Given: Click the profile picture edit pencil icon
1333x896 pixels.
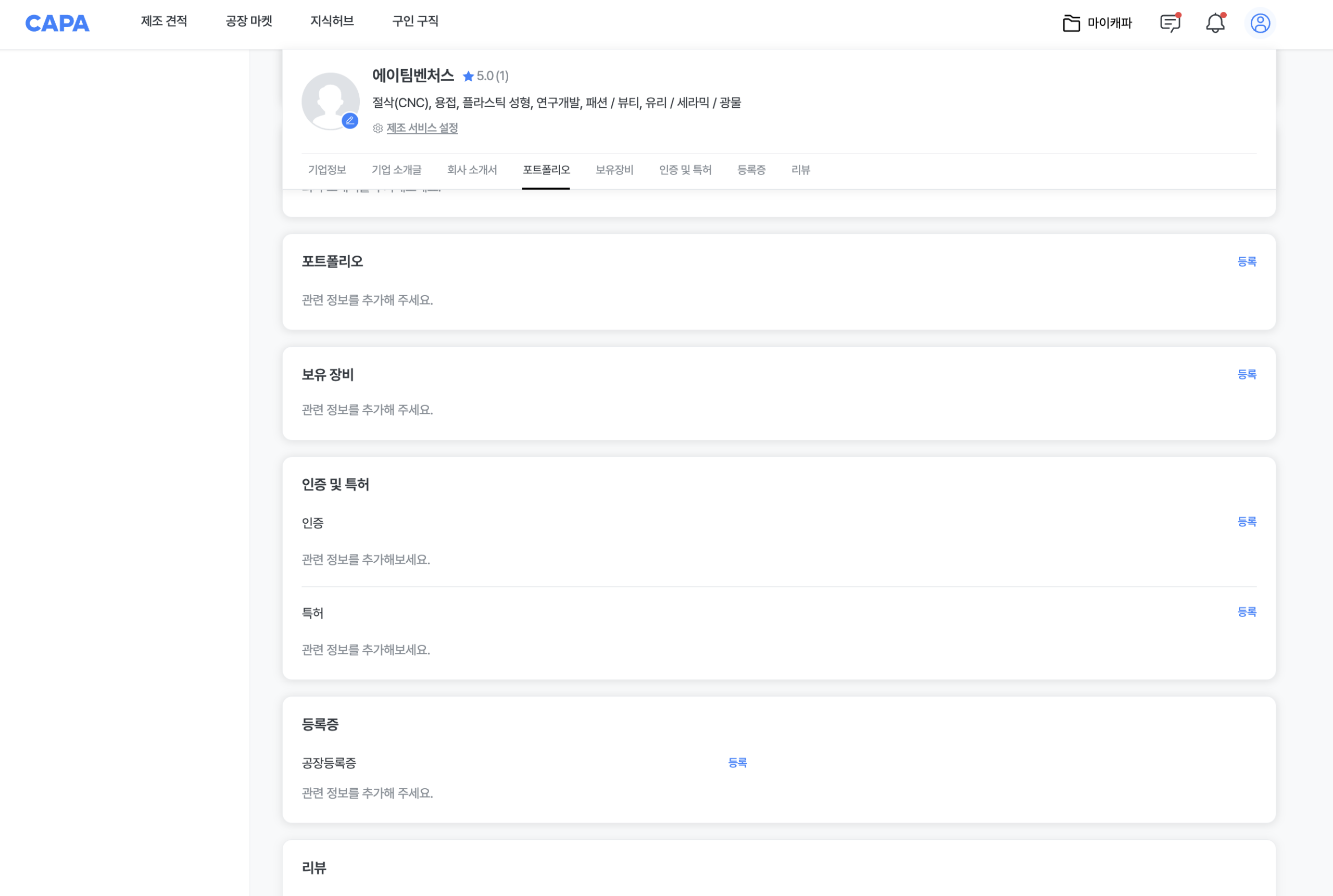Looking at the screenshot, I should coord(350,120).
